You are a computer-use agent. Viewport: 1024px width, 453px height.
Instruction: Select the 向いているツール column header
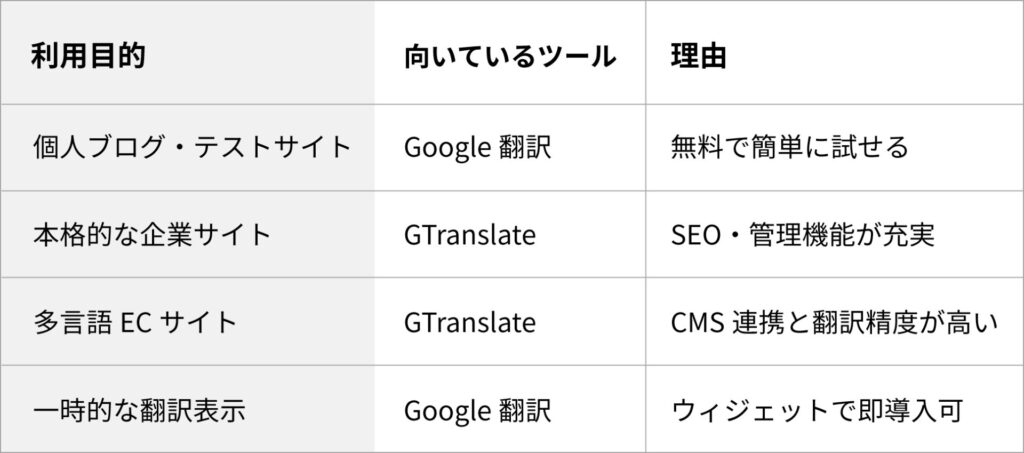509,56
